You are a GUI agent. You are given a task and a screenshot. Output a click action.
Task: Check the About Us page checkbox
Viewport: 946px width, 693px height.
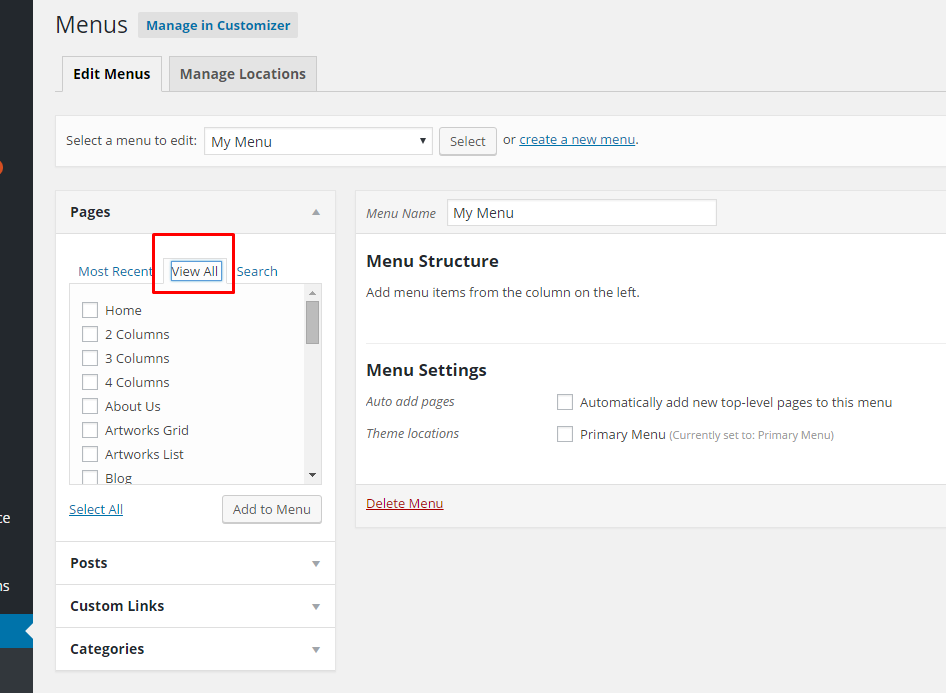coord(90,406)
